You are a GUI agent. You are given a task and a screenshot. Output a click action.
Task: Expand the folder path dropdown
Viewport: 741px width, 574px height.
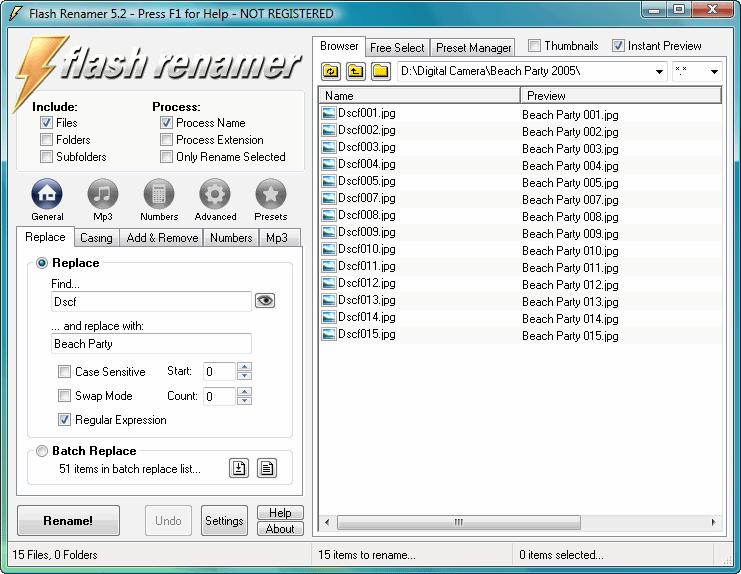click(659, 72)
